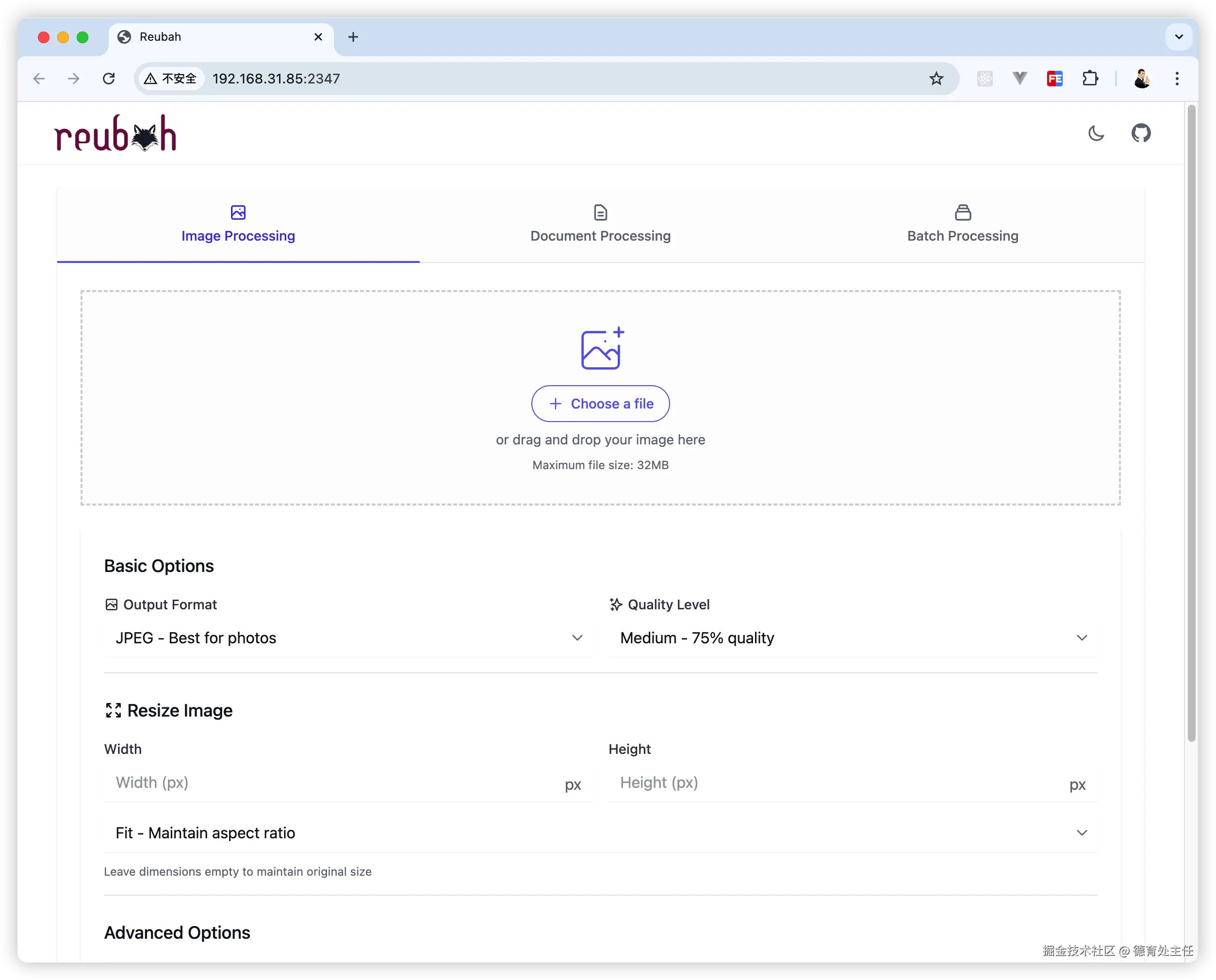Click the Resize Image expand icon
This screenshot has width=1216, height=980.
click(113, 711)
